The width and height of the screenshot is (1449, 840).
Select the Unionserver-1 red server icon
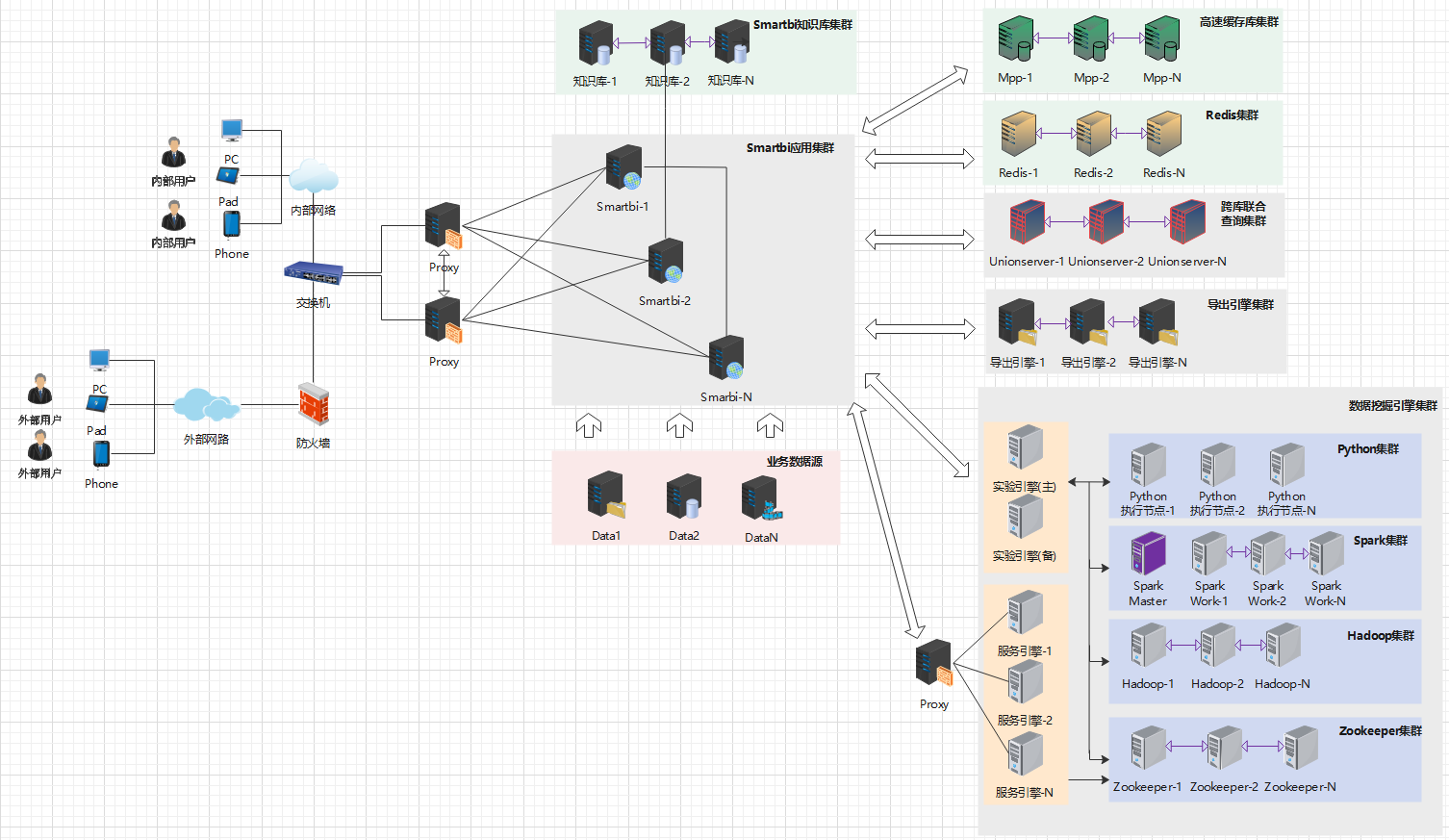(x=1028, y=222)
